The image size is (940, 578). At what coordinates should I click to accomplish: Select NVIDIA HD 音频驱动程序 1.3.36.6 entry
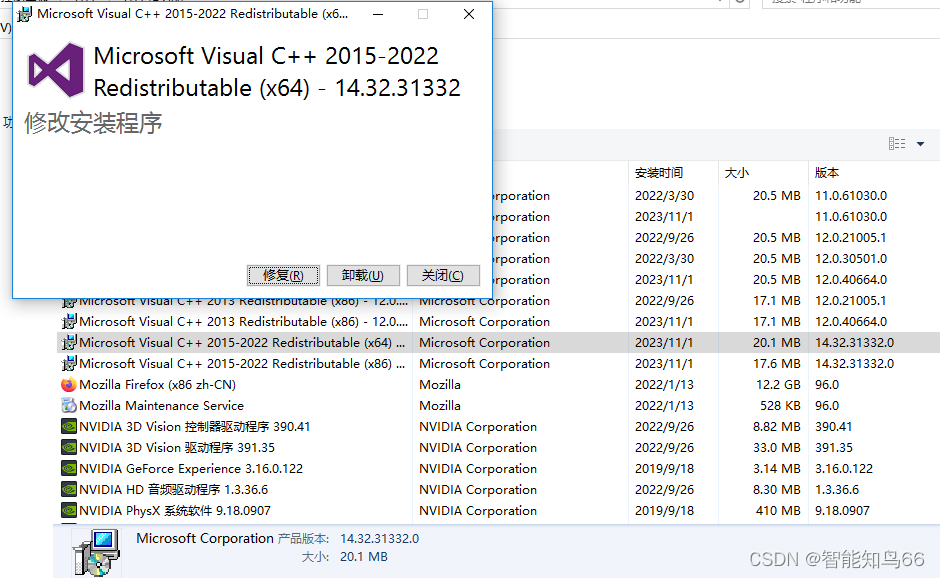point(173,489)
